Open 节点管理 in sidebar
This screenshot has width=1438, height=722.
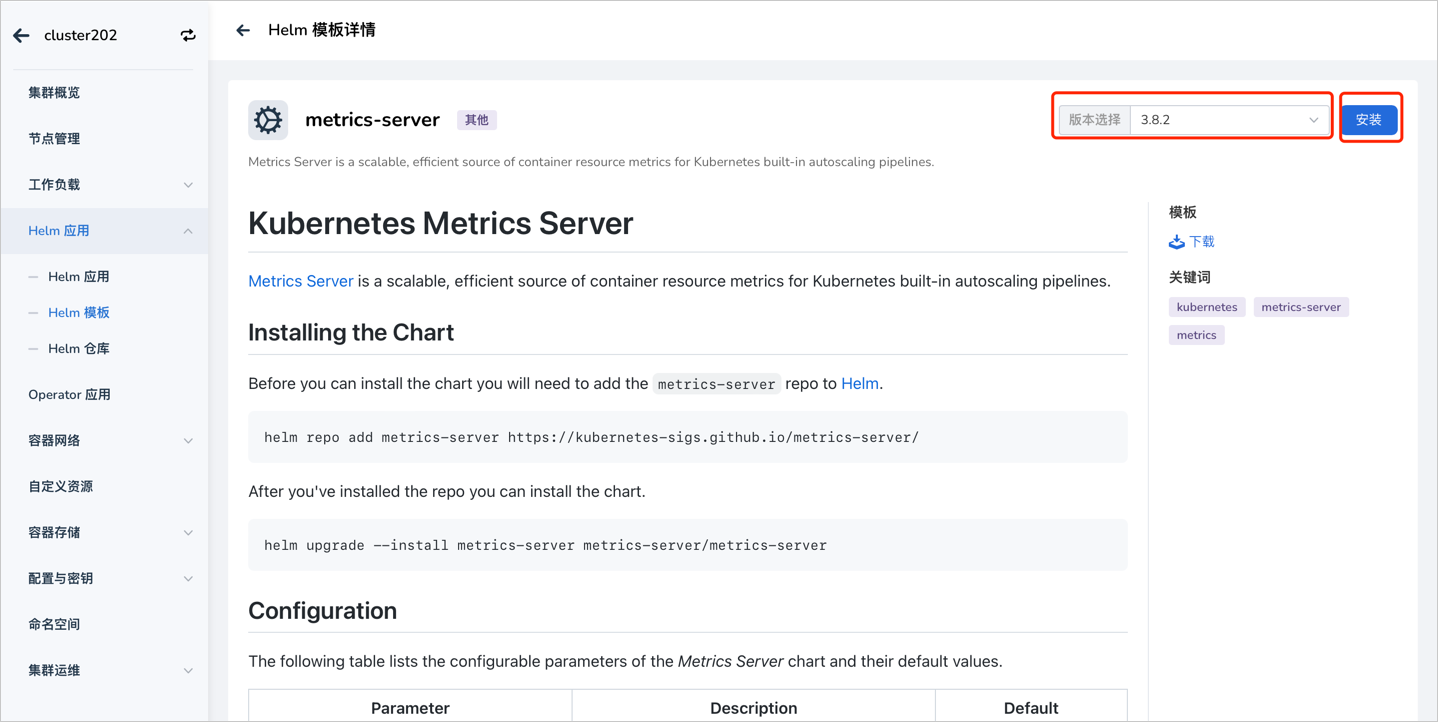(x=54, y=139)
